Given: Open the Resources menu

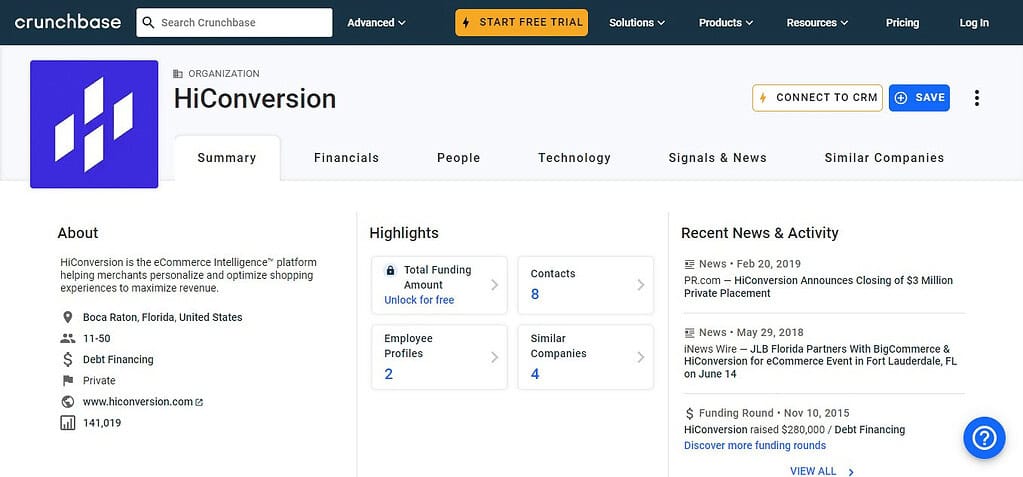Looking at the screenshot, I should [817, 23].
